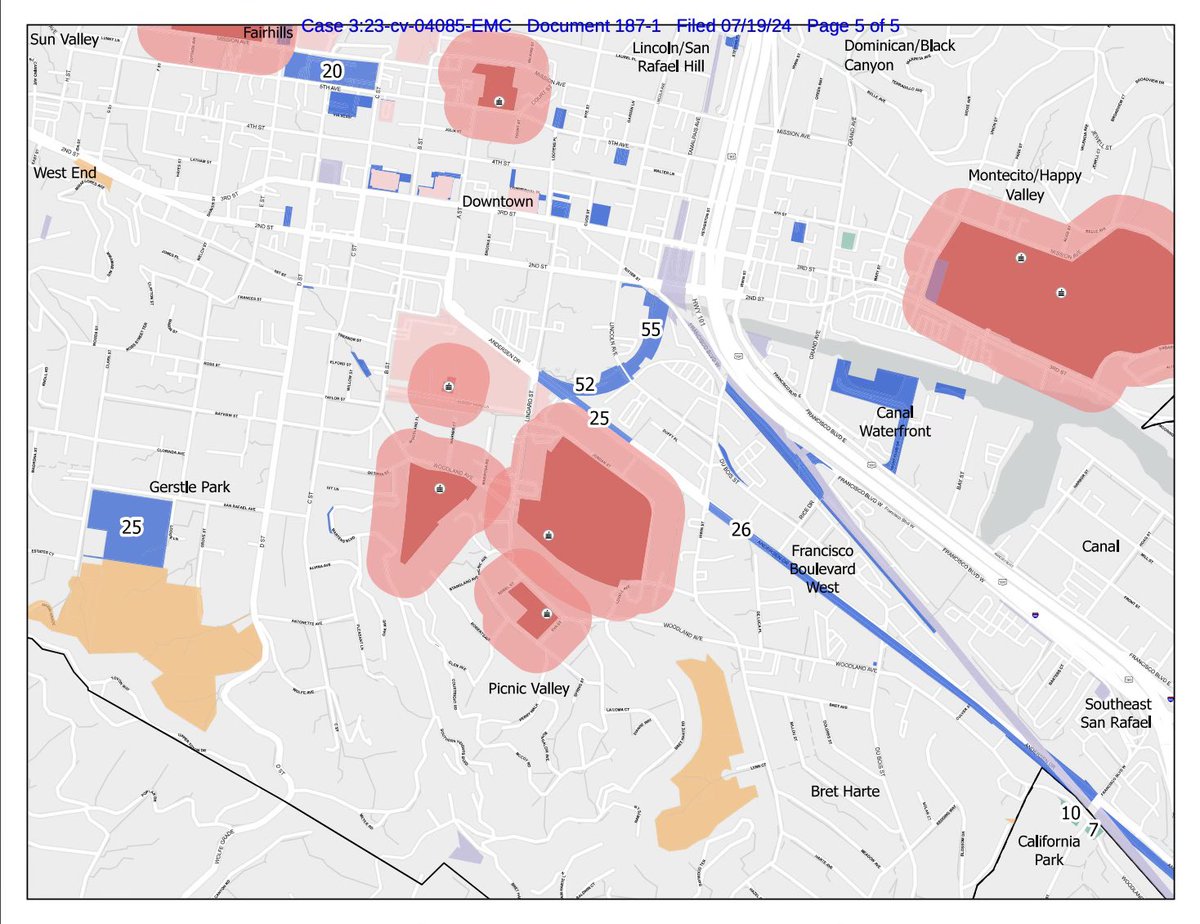Click the Canal Waterfront label
This screenshot has height=924, width=1200.
tap(895, 422)
